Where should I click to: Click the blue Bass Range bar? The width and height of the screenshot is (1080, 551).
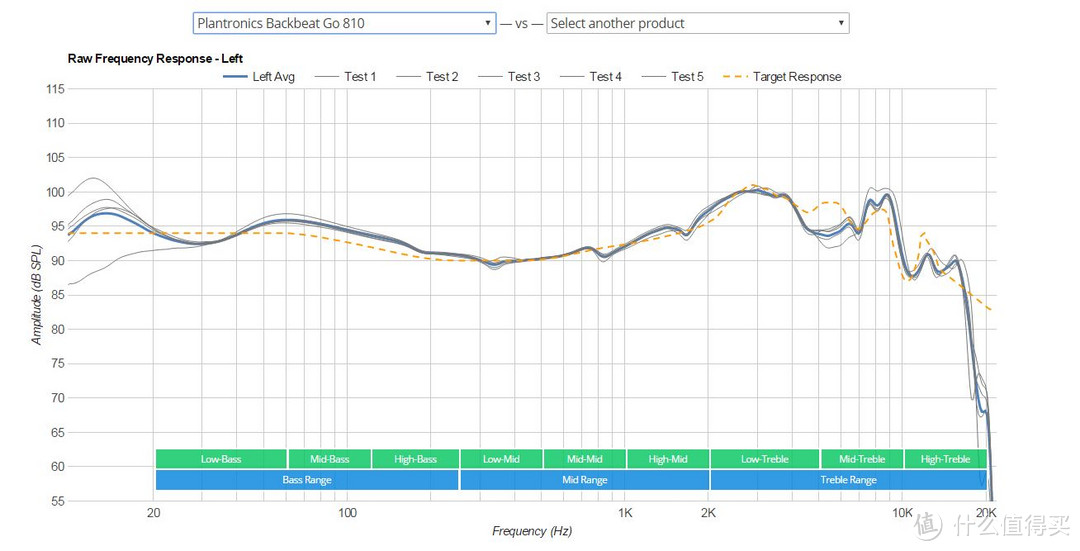point(307,480)
